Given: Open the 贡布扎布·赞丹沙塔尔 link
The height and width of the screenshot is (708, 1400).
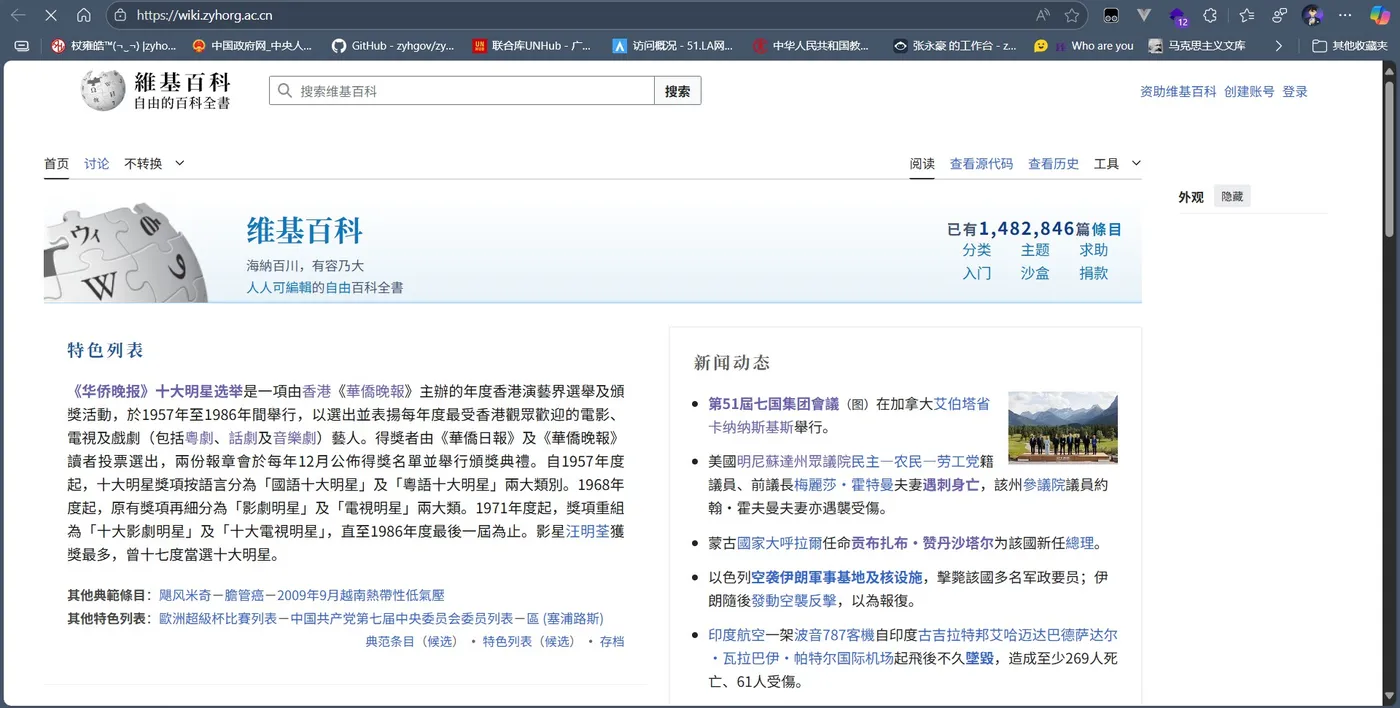Looking at the screenshot, I should coord(922,543).
